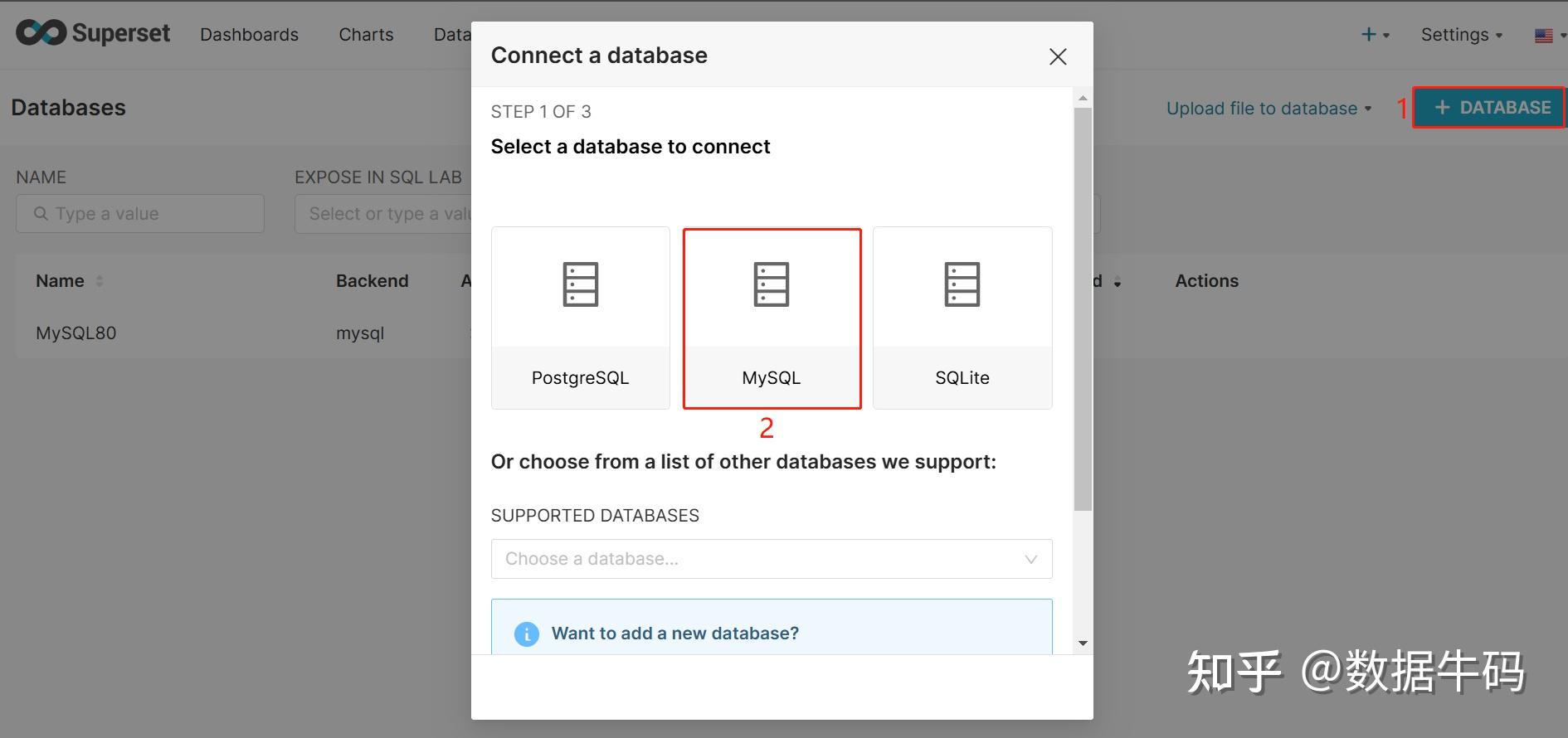Open the Dashboards menu item
The image size is (1568, 738).
[x=249, y=35]
